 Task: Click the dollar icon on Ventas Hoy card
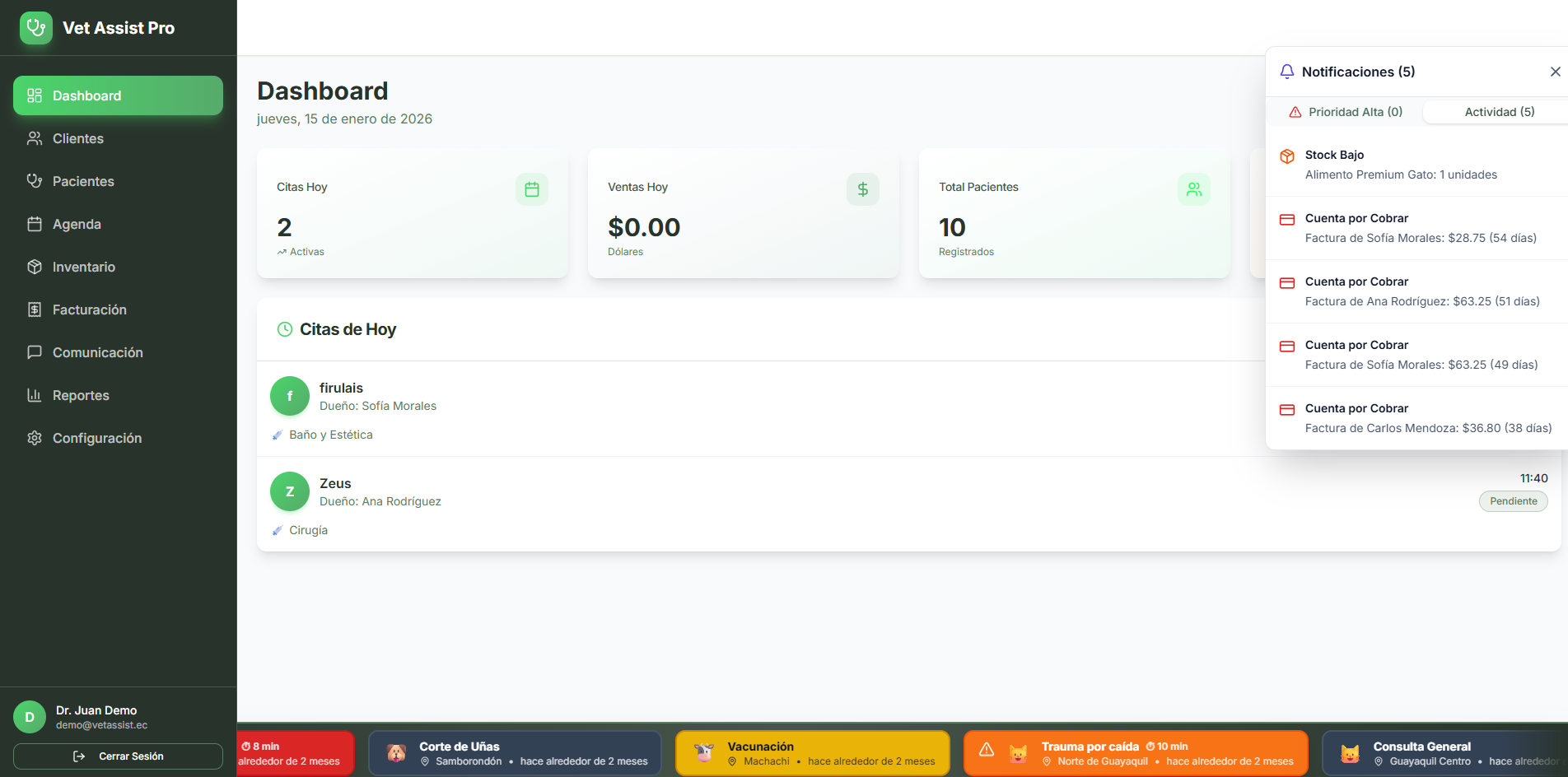(862, 189)
